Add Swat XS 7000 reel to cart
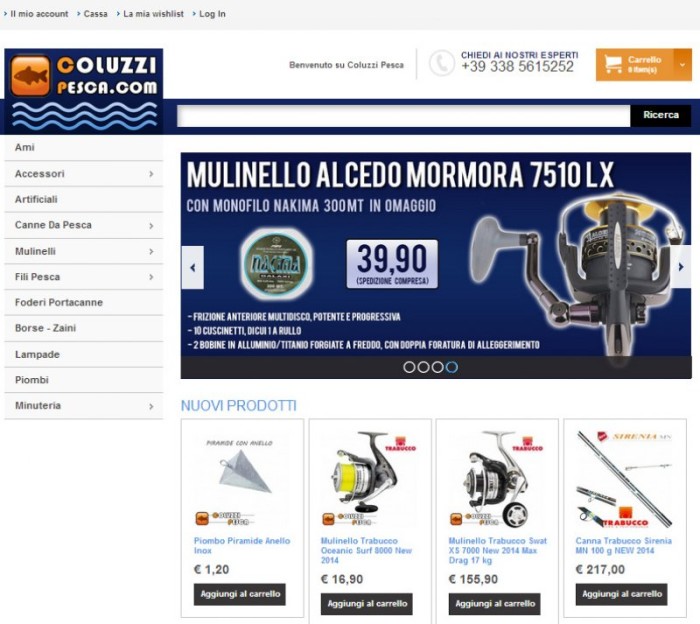The height and width of the screenshot is (624, 700). pos(495,604)
